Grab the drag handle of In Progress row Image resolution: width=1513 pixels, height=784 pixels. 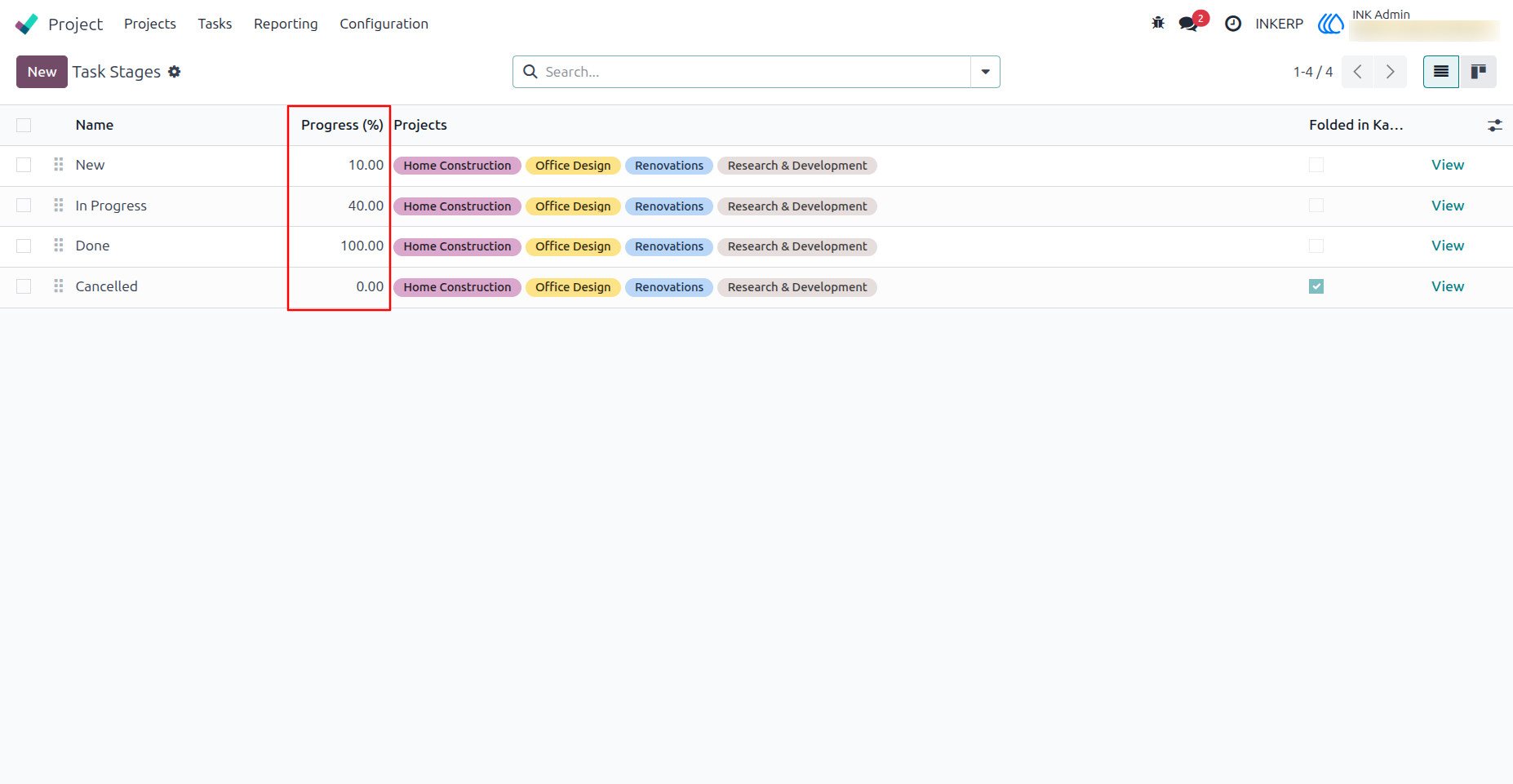point(59,206)
